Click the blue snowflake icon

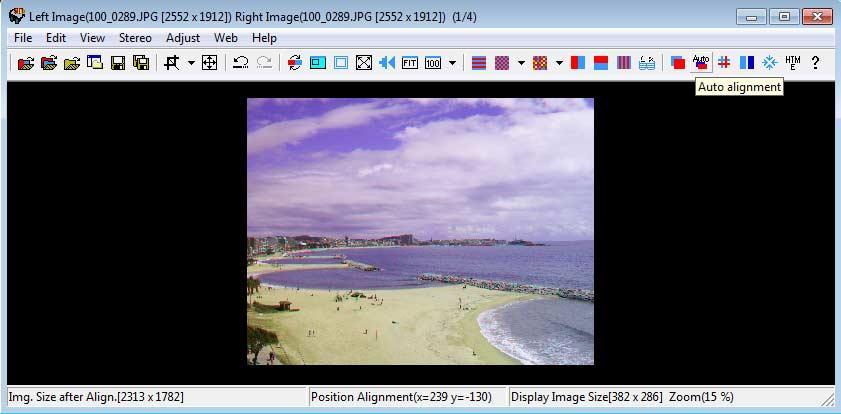[x=770, y=63]
